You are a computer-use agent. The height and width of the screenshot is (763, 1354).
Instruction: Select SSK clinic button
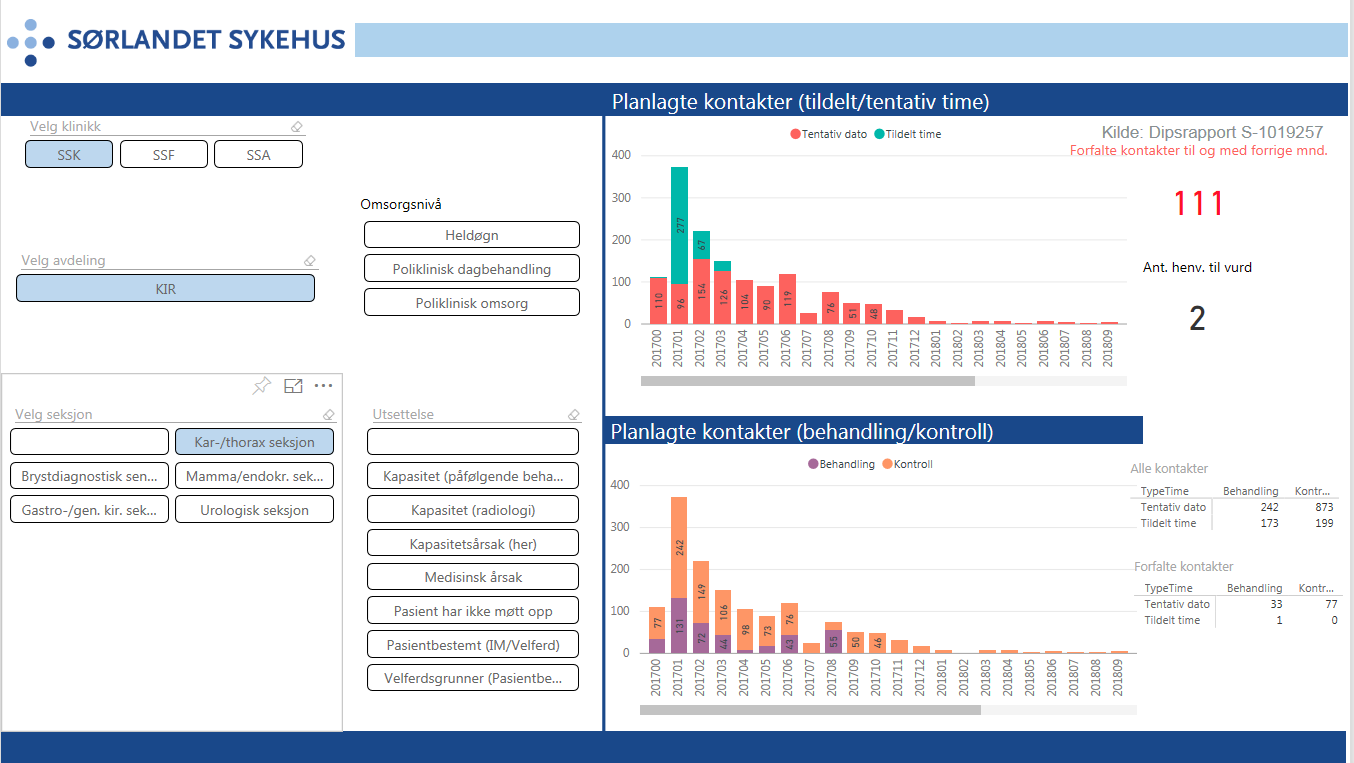69,154
